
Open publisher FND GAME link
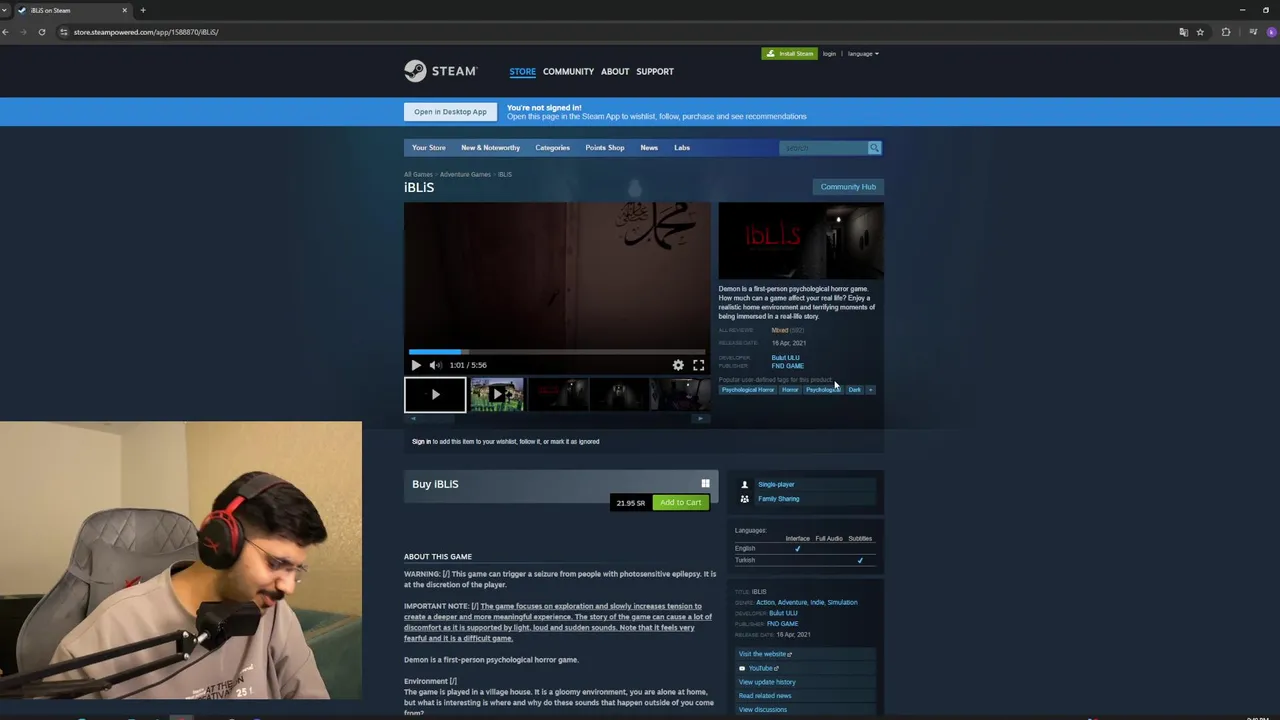787,366
